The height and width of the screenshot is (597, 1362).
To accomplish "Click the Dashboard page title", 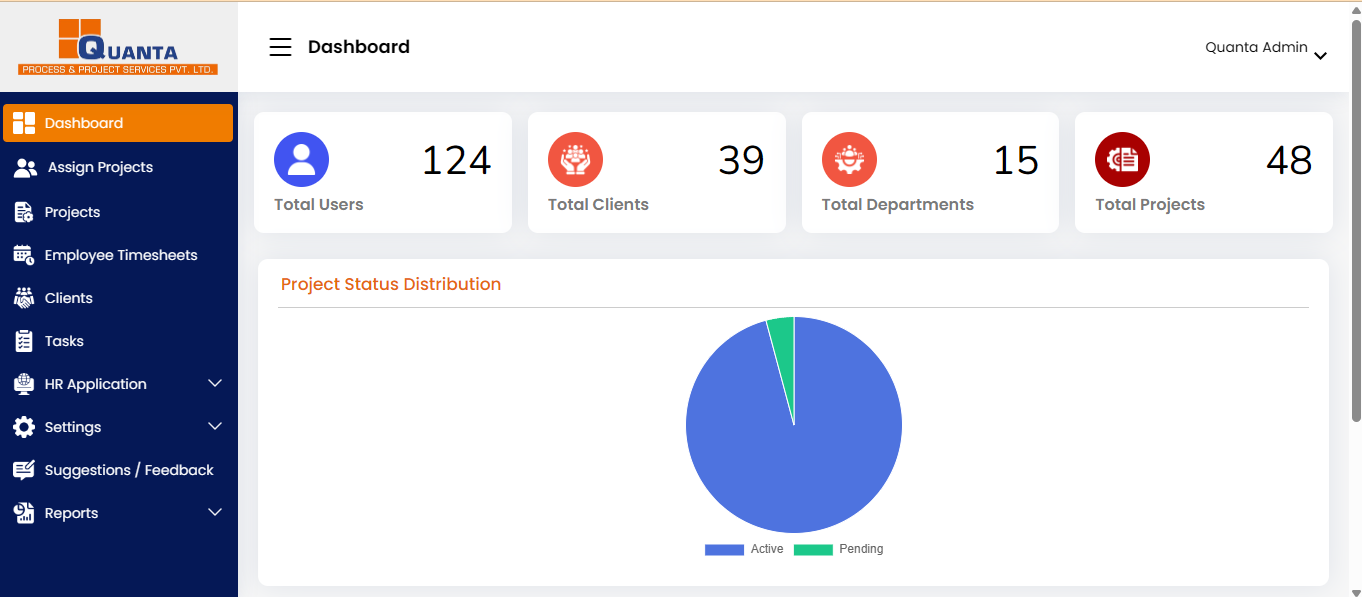I will tap(359, 47).
